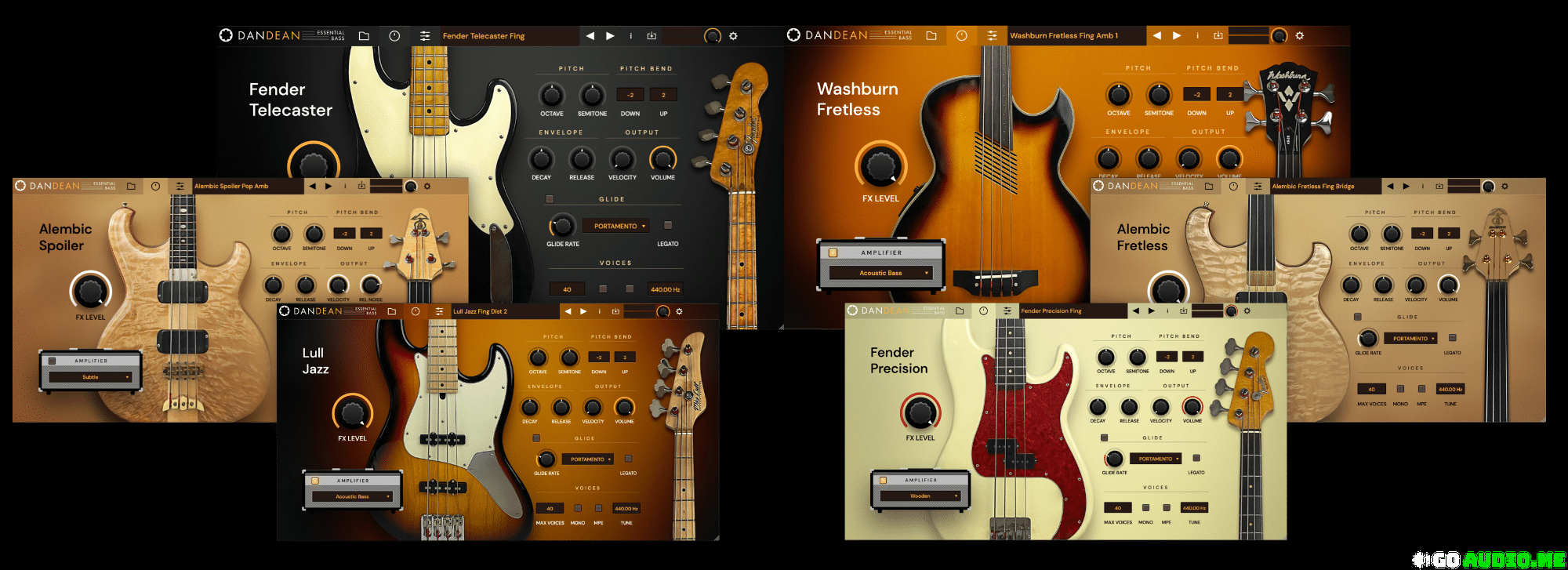Go to previous preset in Fender Telecaster window
This screenshot has height=570, width=1568.
[x=590, y=36]
